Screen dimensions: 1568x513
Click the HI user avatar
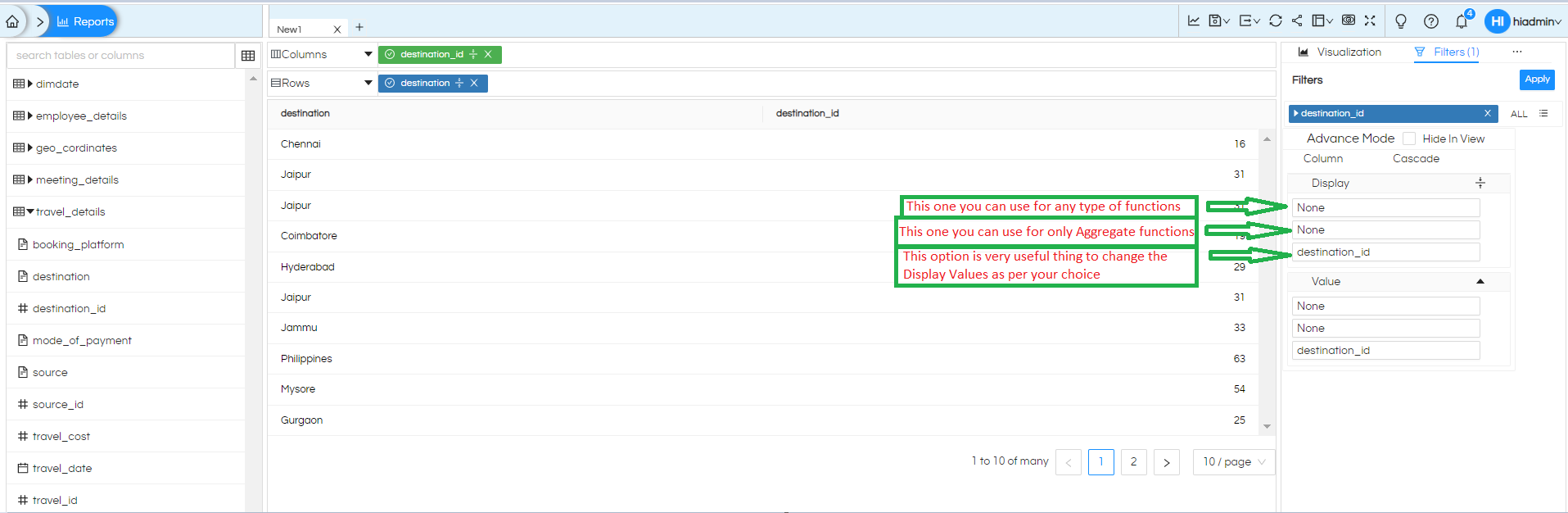tap(1497, 21)
